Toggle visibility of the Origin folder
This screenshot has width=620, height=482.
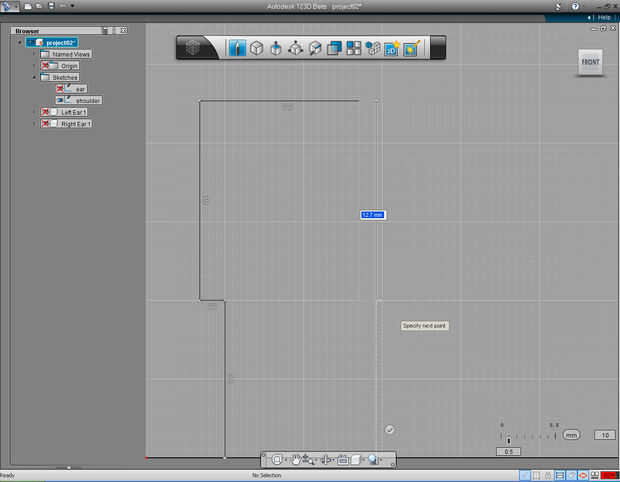pos(45,66)
